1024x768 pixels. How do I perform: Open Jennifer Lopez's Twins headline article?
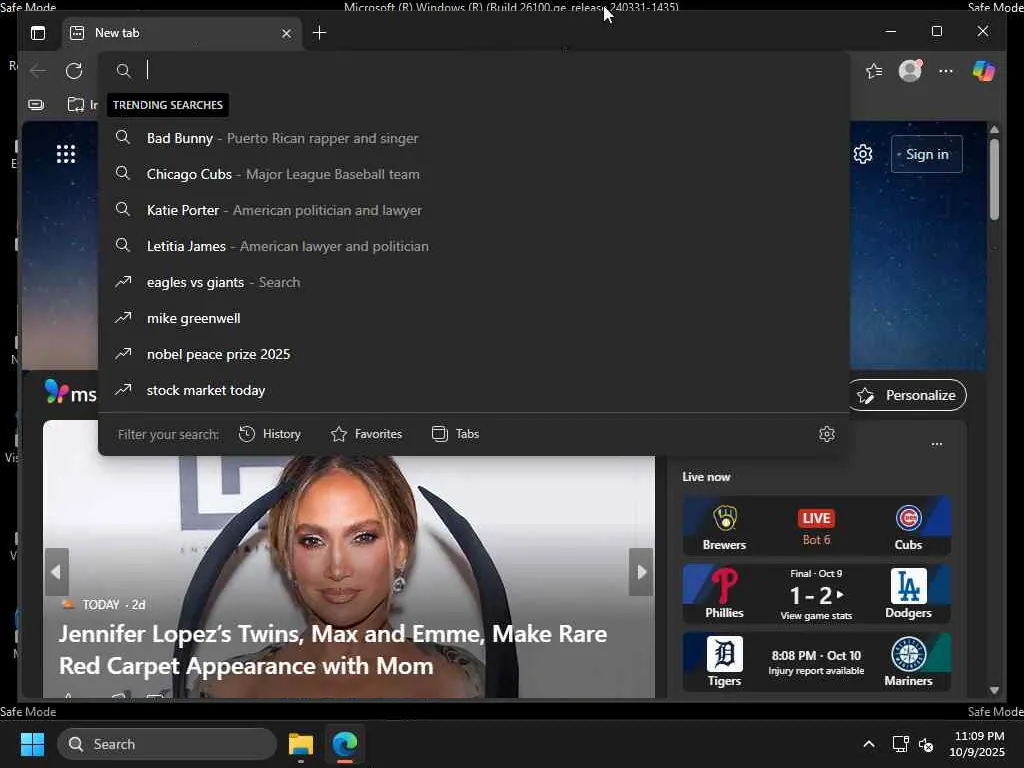coord(333,650)
